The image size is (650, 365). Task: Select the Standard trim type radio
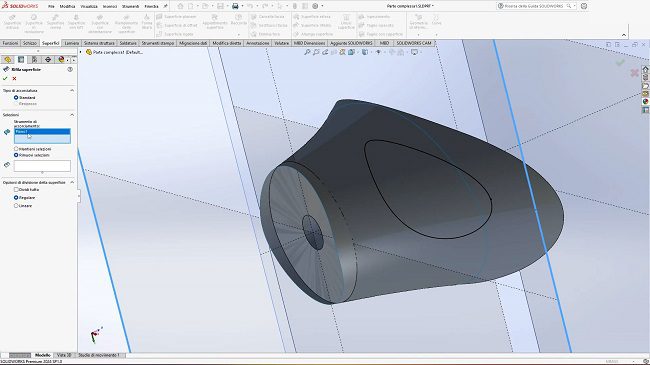coord(16,97)
